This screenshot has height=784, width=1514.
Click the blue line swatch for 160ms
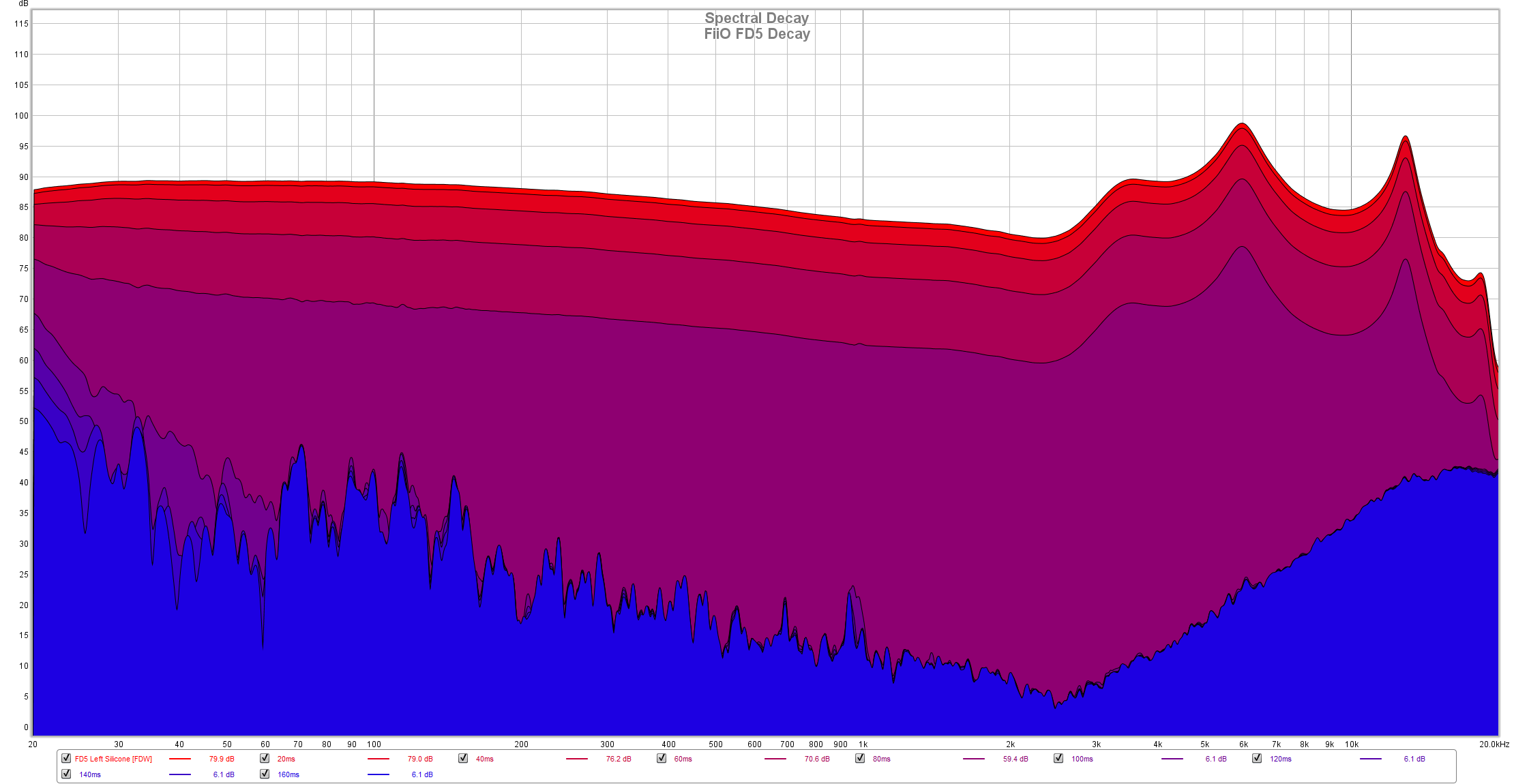(378, 774)
